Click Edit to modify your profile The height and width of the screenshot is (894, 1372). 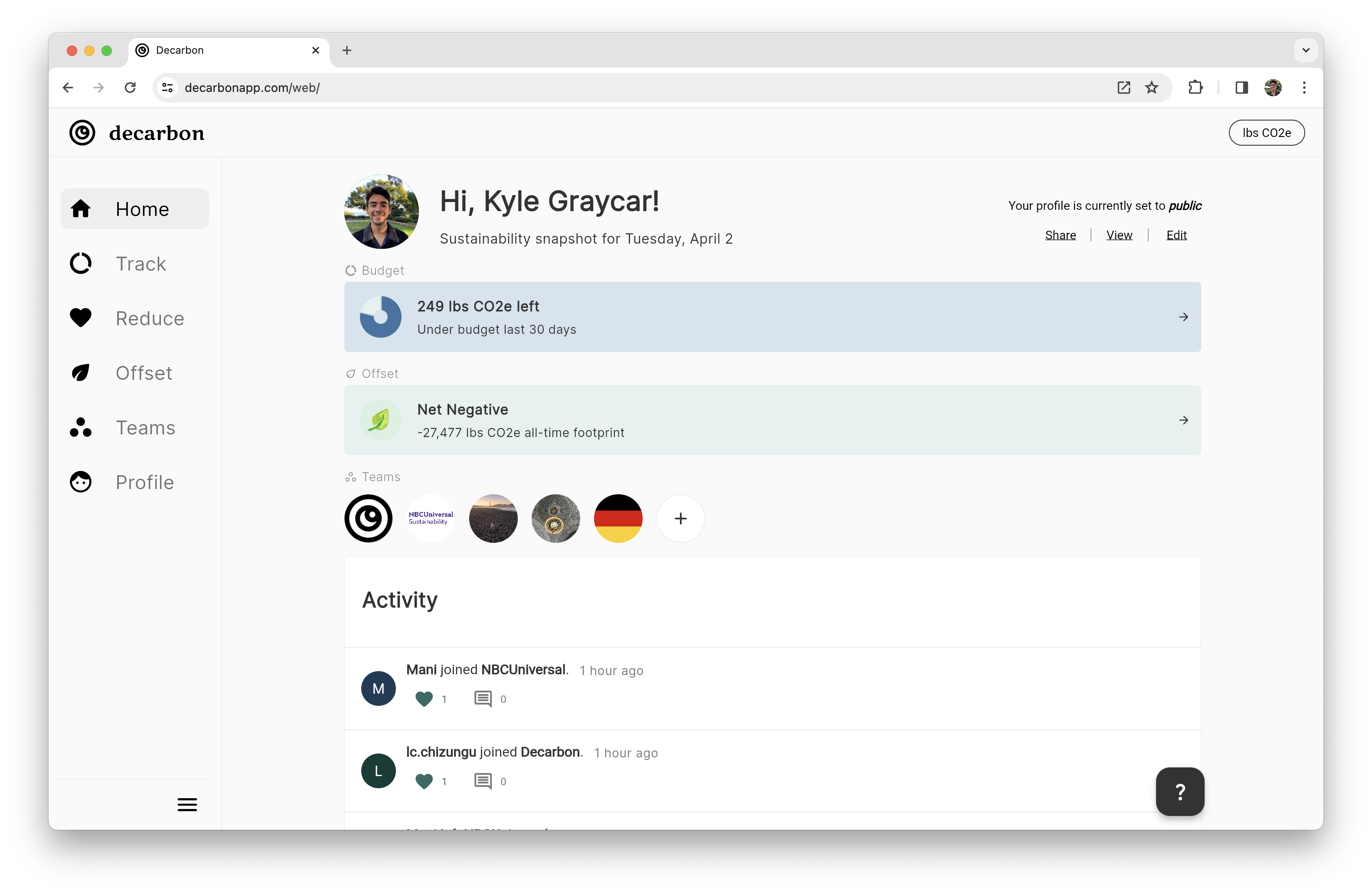(x=1176, y=235)
